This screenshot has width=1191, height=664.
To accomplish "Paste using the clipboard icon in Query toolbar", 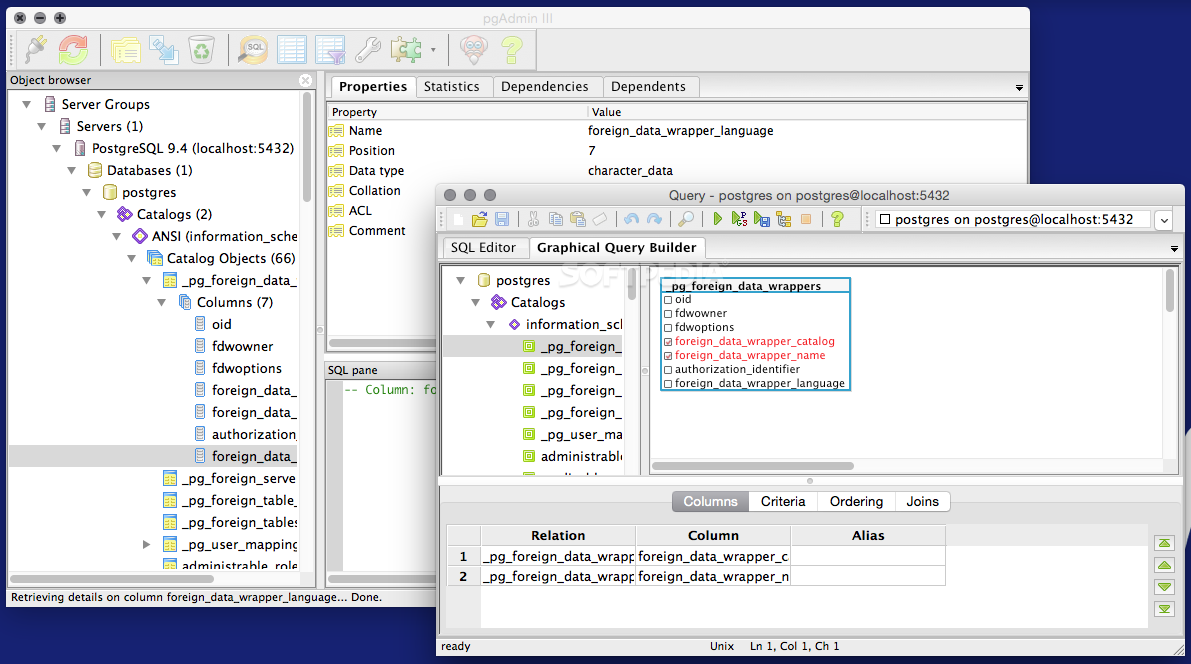I will (578, 220).
